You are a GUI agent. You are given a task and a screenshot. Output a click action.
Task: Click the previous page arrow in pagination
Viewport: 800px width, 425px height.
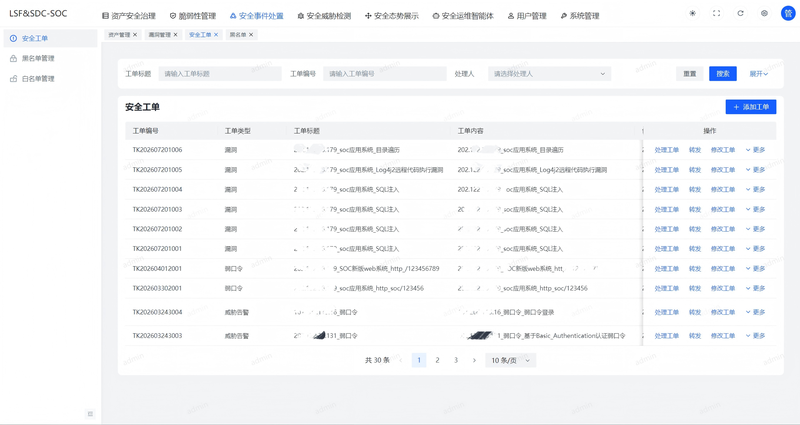pyautogui.click(x=401, y=360)
